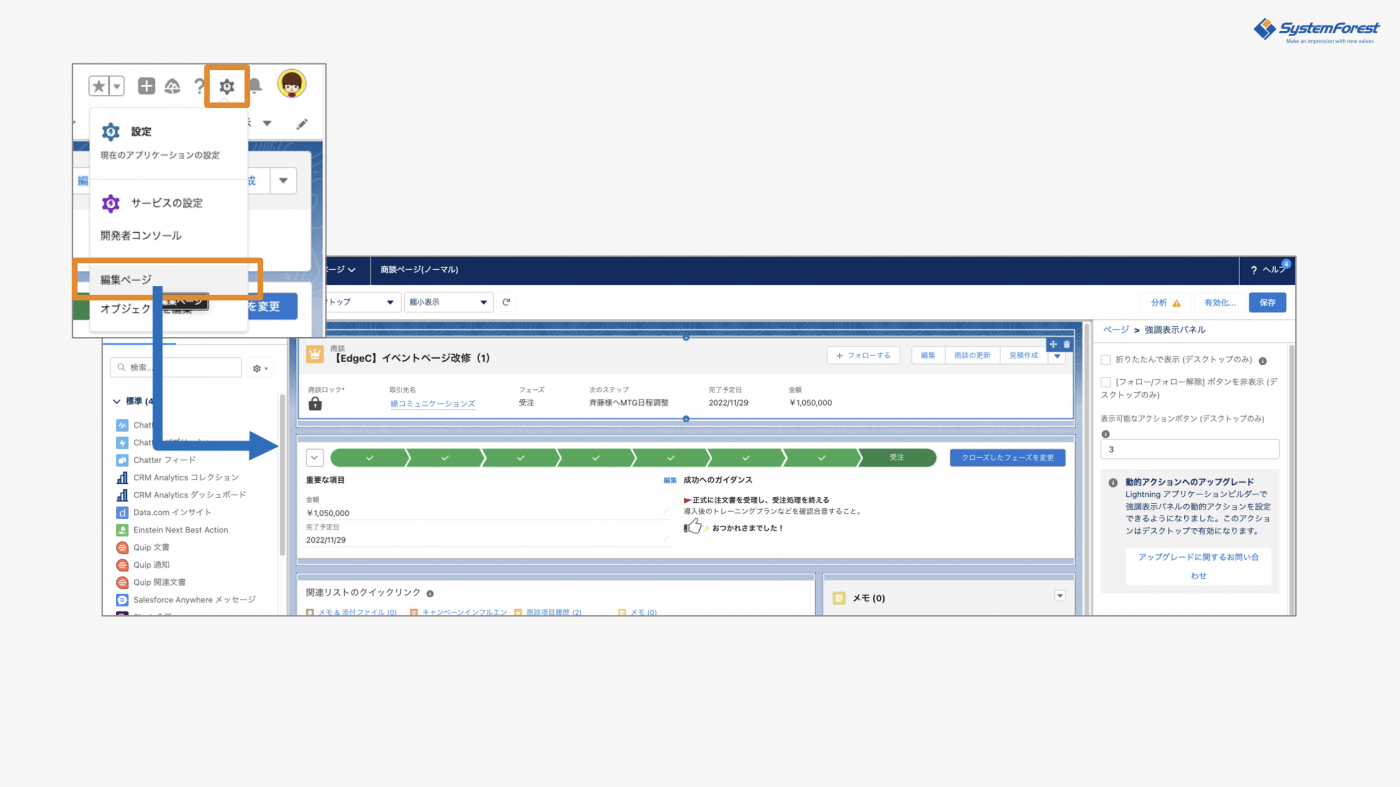Click the 編集 button in highlights panel
This screenshot has width=1400, height=787.
[928, 355]
